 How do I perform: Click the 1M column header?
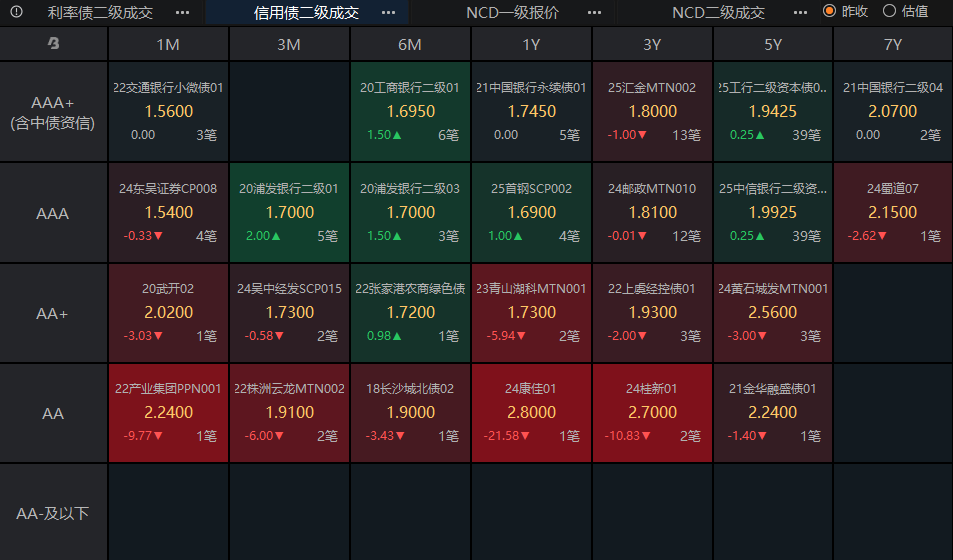[x=168, y=44]
